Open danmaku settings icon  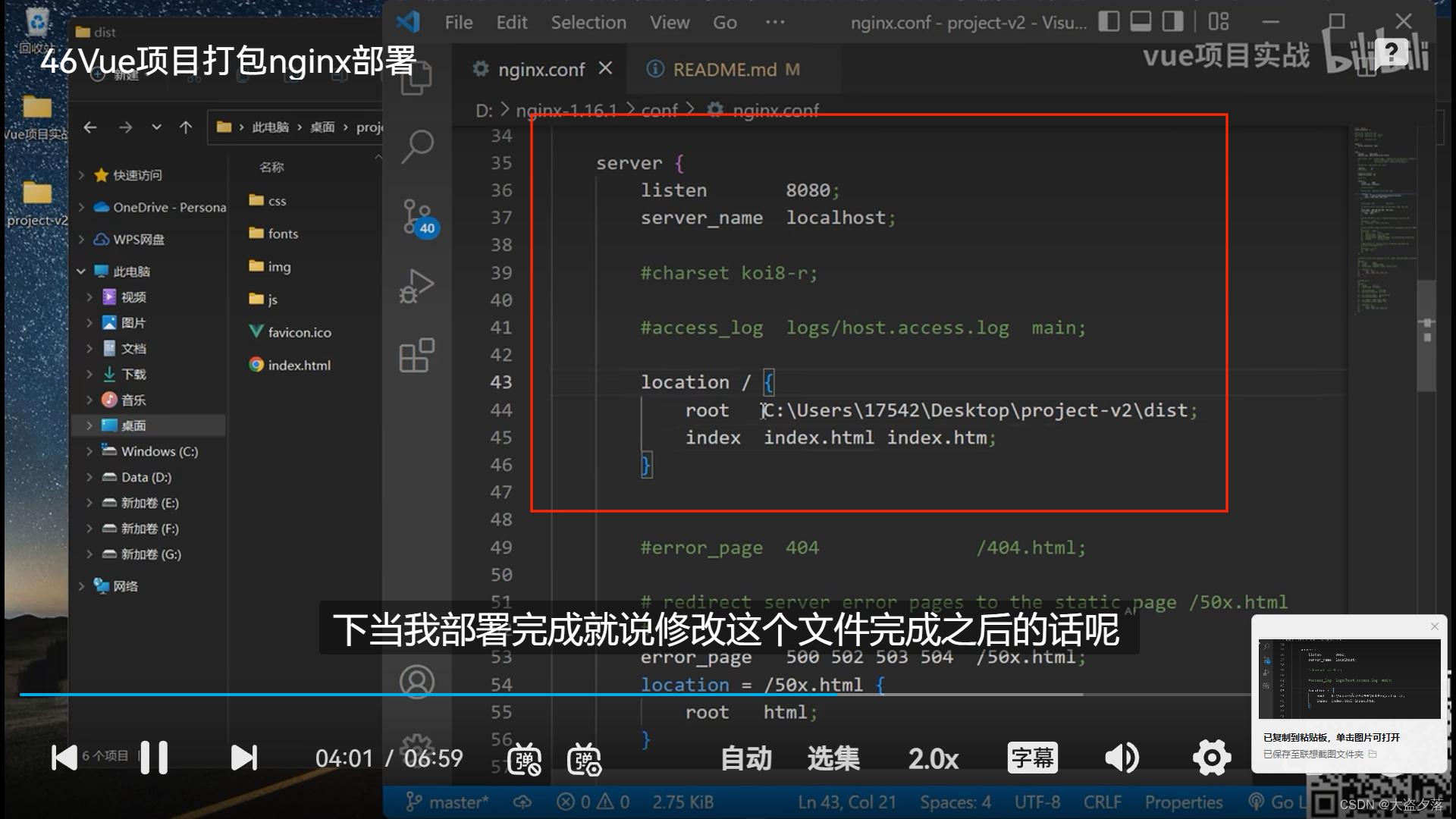584,759
